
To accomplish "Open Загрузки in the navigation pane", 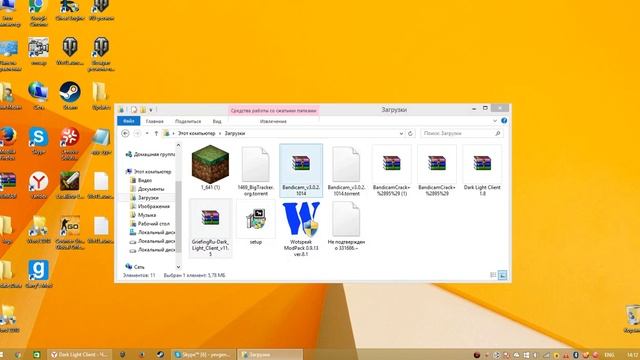I will click(x=144, y=198).
